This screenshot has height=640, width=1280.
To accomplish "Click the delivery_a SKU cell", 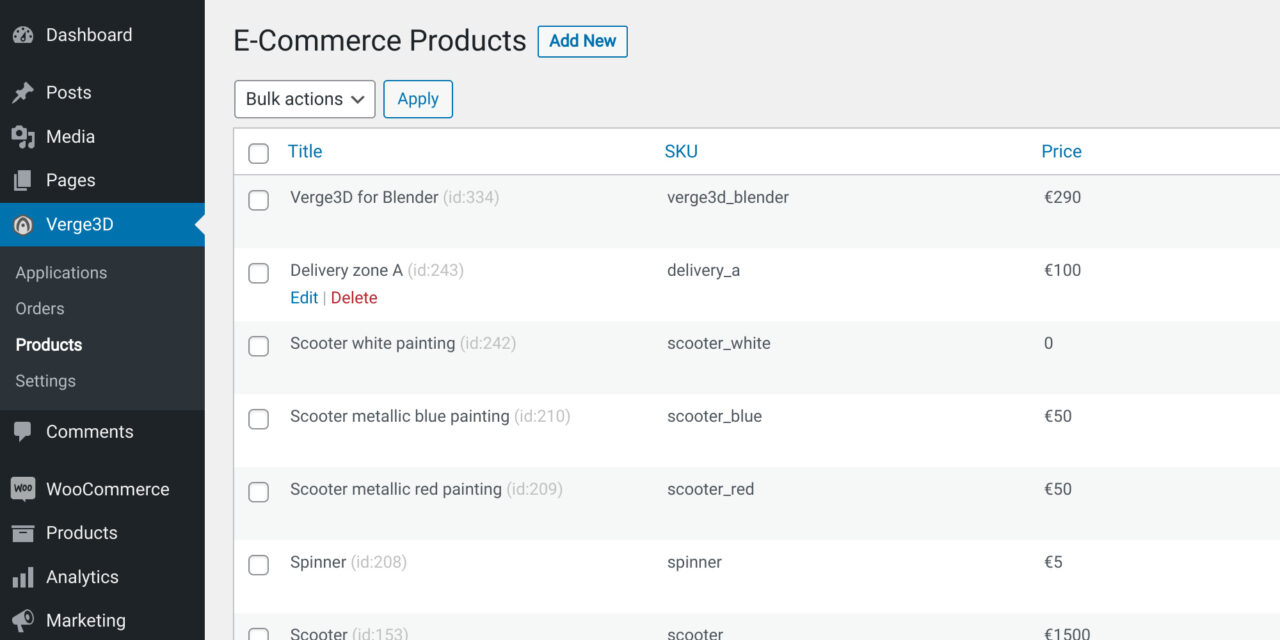I will [x=703, y=271].
